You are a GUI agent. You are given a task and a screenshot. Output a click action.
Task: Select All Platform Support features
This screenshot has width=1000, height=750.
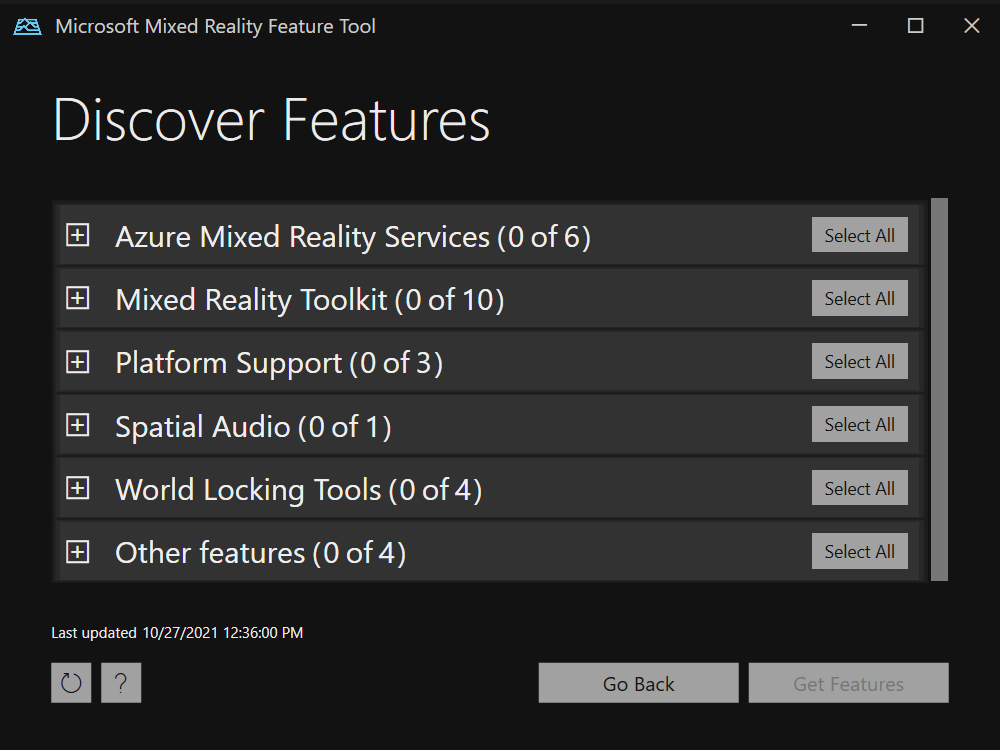click(859, 362)
